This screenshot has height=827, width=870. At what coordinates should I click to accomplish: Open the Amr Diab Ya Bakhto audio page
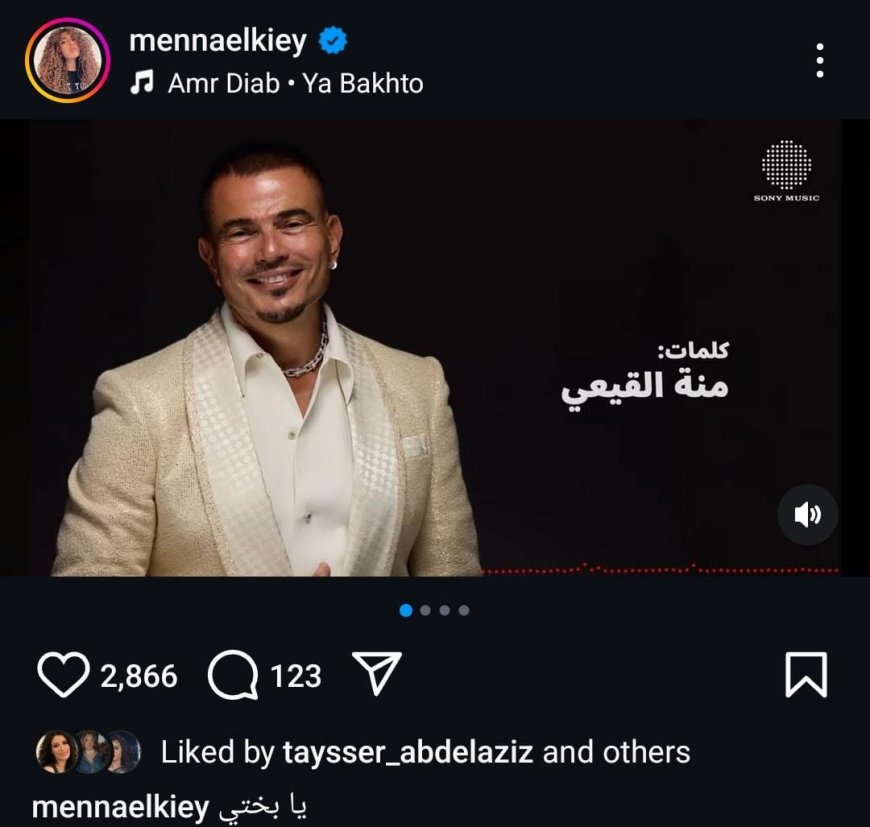click(296, 84)
